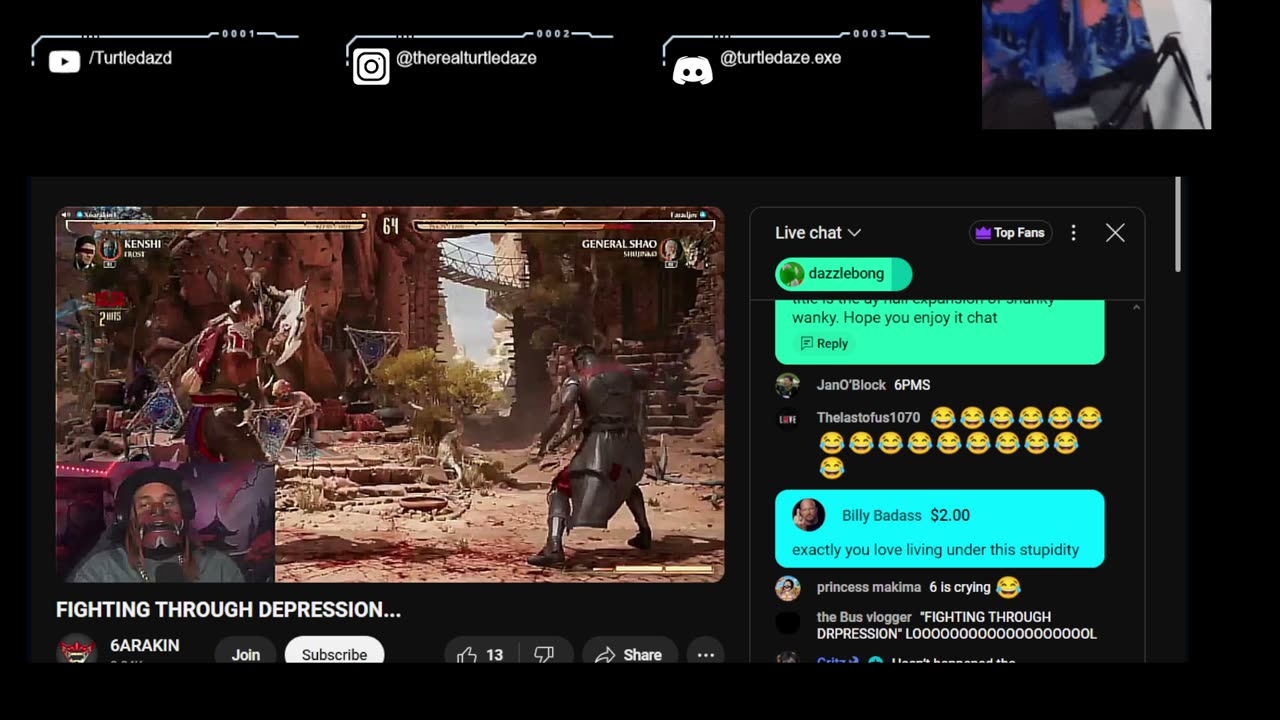The image size is (1280, 720).
Task: Click the Top Fans crown button
Action: (x=1008, y=233)
